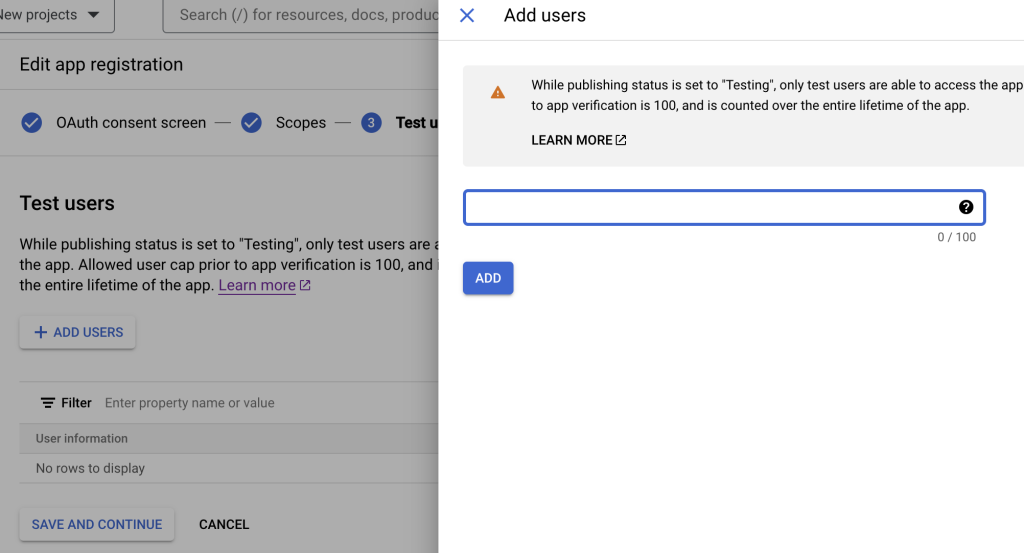Close the Add users panel
Viewport: 1024px width, 553px height.
467,15
